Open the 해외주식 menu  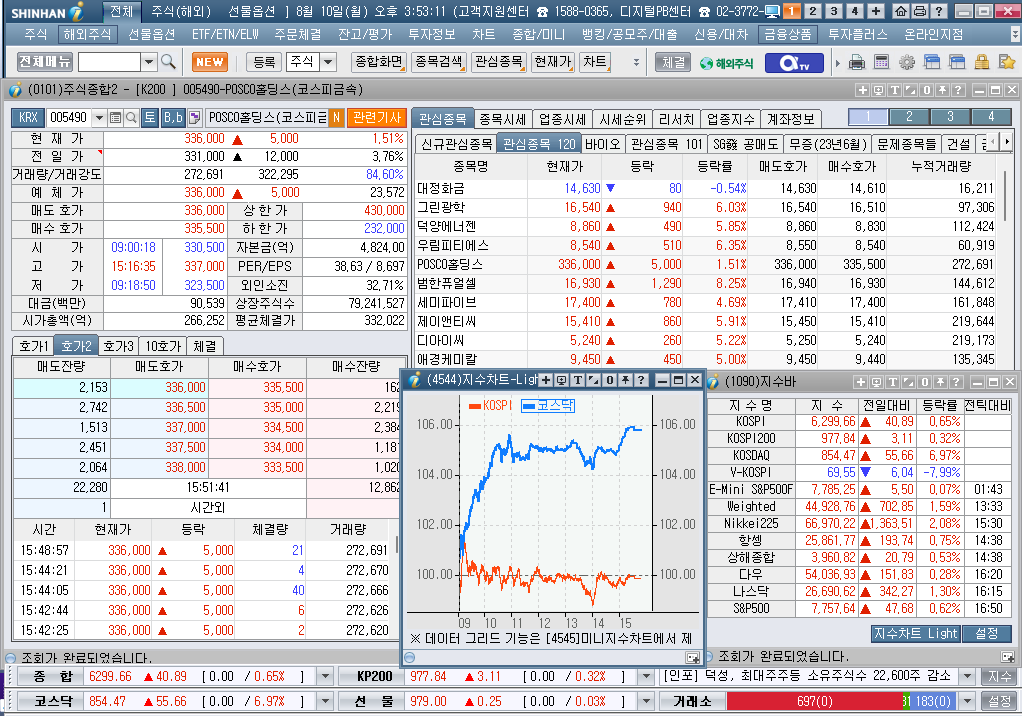coord(87,35)
